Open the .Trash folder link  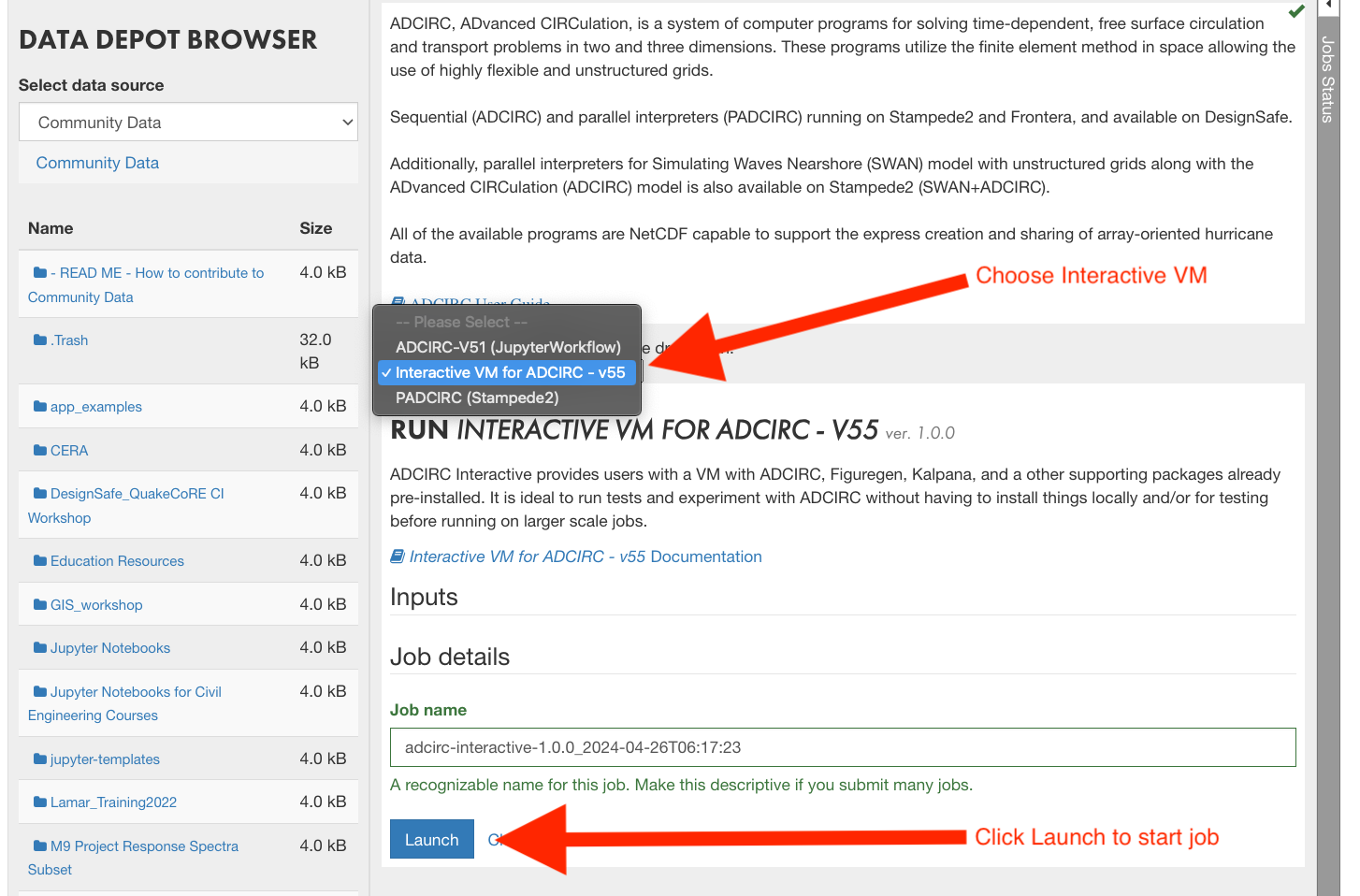pos(69,340)
